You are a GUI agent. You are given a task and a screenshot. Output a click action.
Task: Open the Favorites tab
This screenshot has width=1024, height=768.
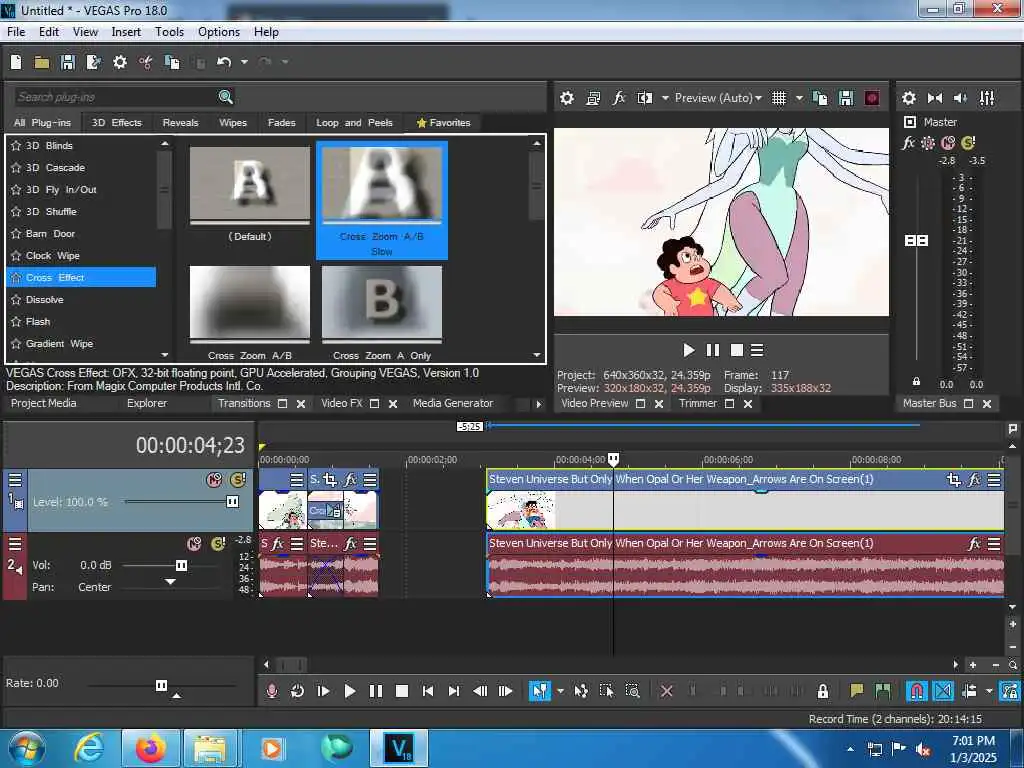coord(443,123)
